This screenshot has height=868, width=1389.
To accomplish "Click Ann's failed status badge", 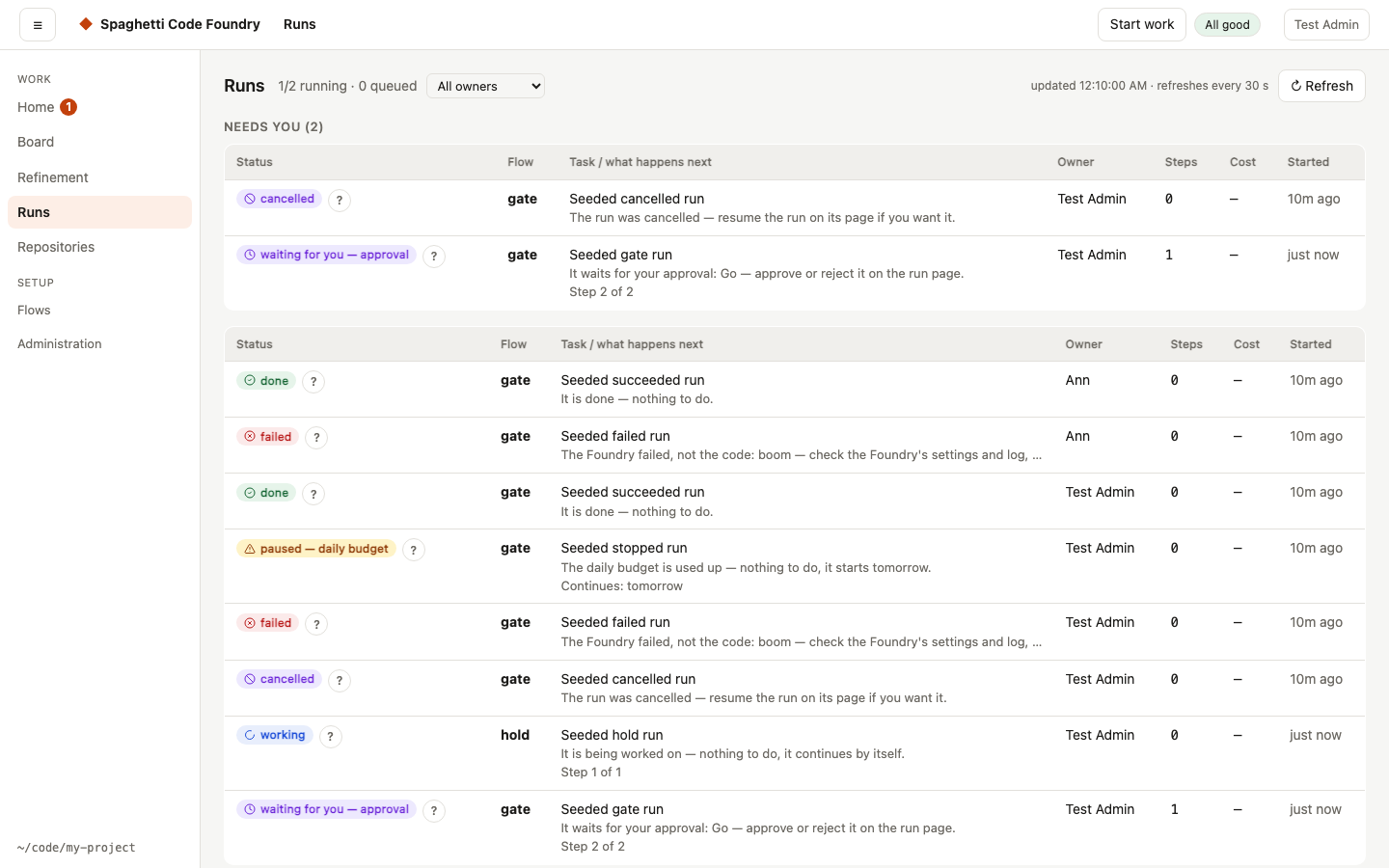I will 267,437.
